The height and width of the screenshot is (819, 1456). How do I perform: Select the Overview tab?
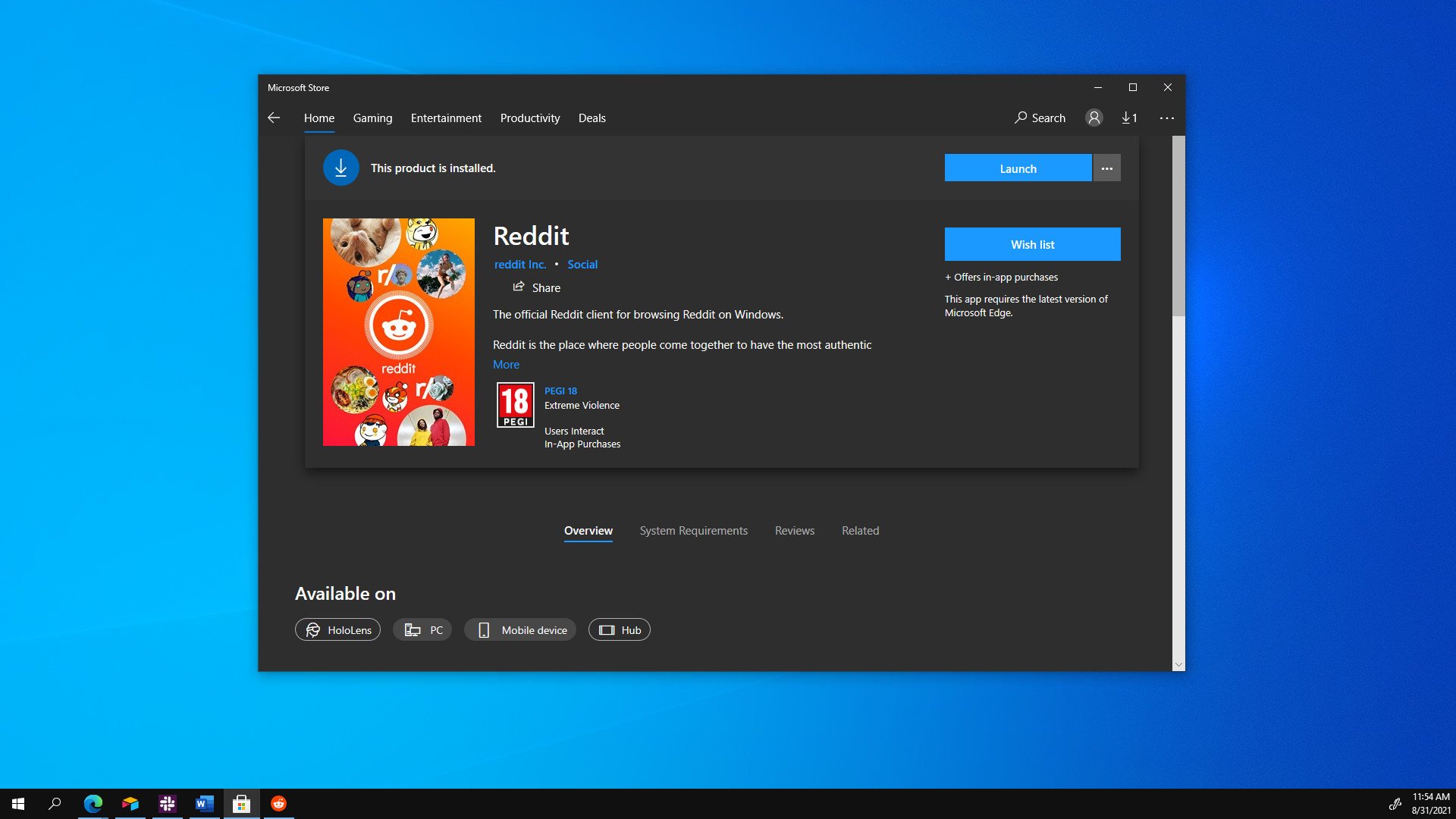[x=588, y=529]
